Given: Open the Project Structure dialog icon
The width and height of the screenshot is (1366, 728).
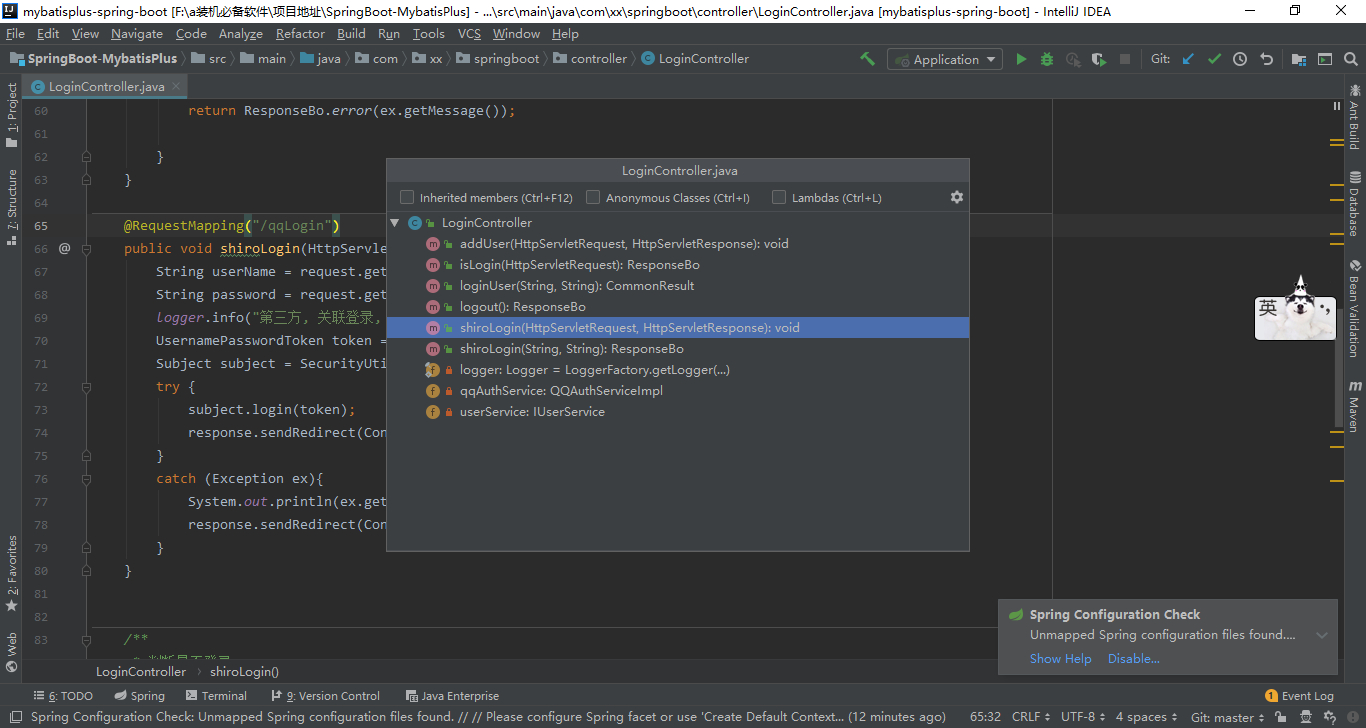Looking at the screenshot, I should click(1299, 59).
